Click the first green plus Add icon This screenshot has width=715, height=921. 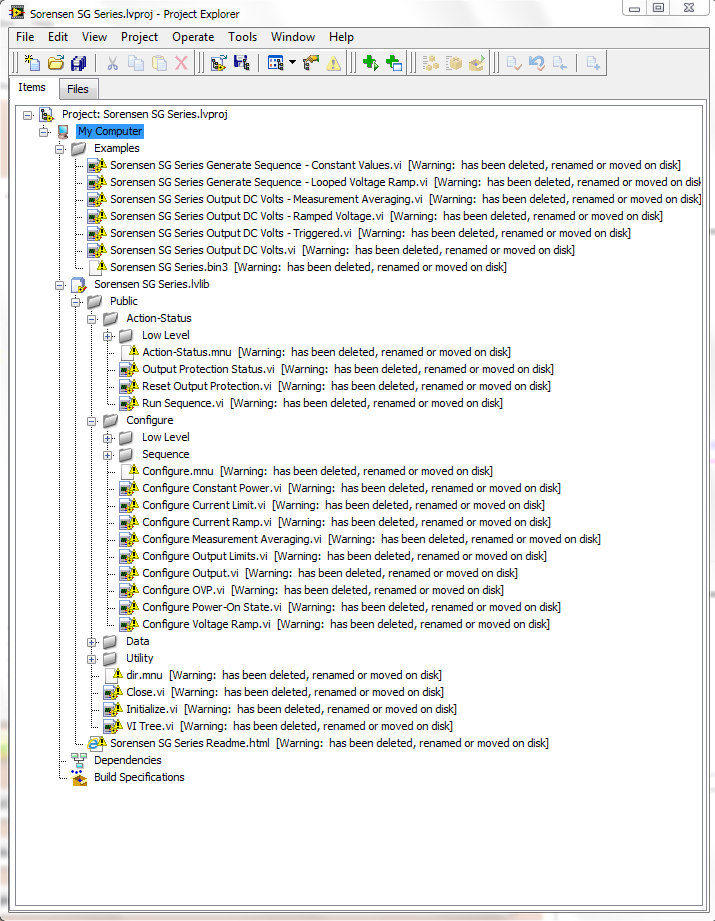coord(370,62)
